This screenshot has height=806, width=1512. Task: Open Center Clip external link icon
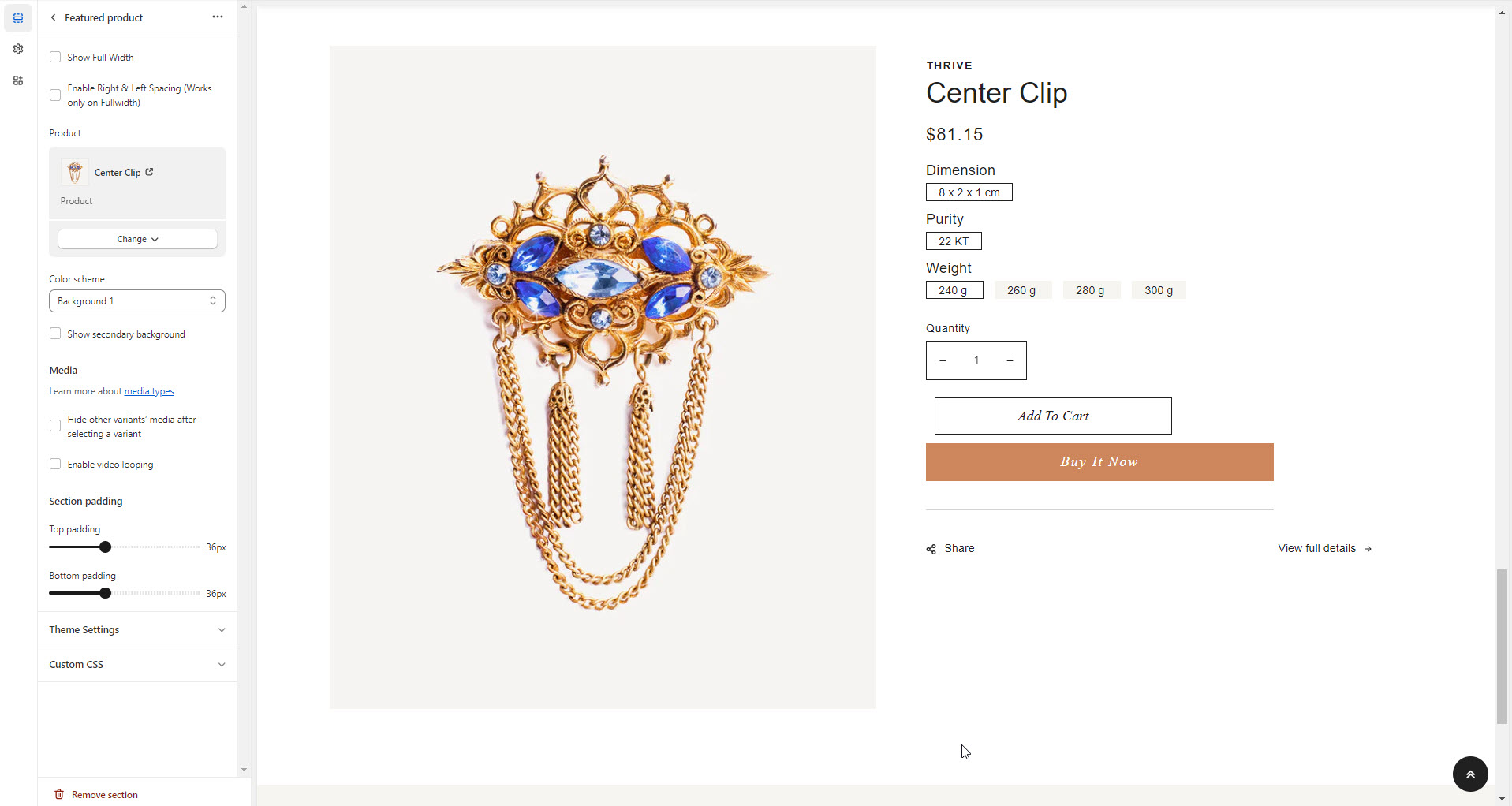pyautogui.click(x=149, y=172)
